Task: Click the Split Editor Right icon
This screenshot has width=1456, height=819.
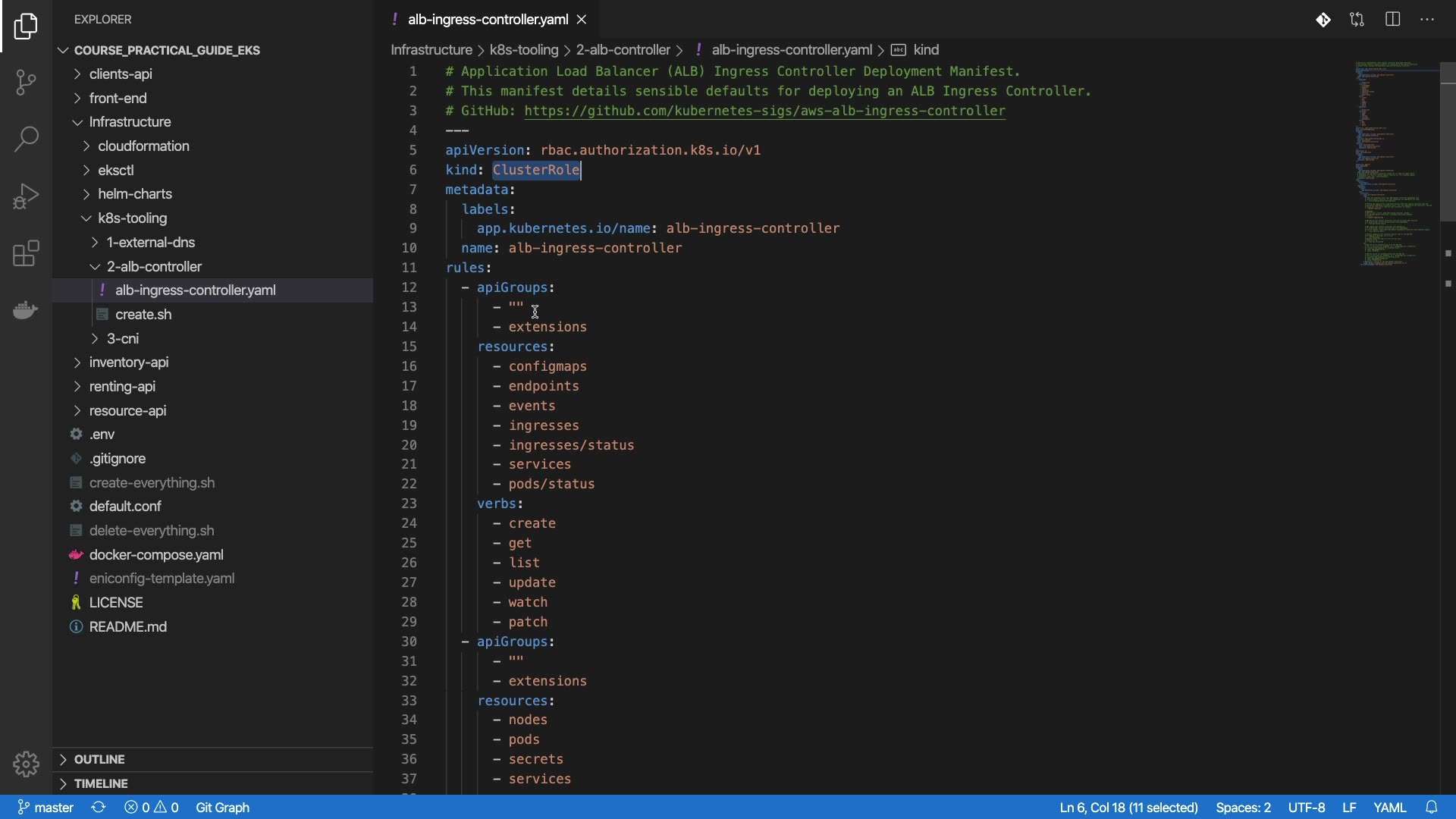Action: point(1392,20)
